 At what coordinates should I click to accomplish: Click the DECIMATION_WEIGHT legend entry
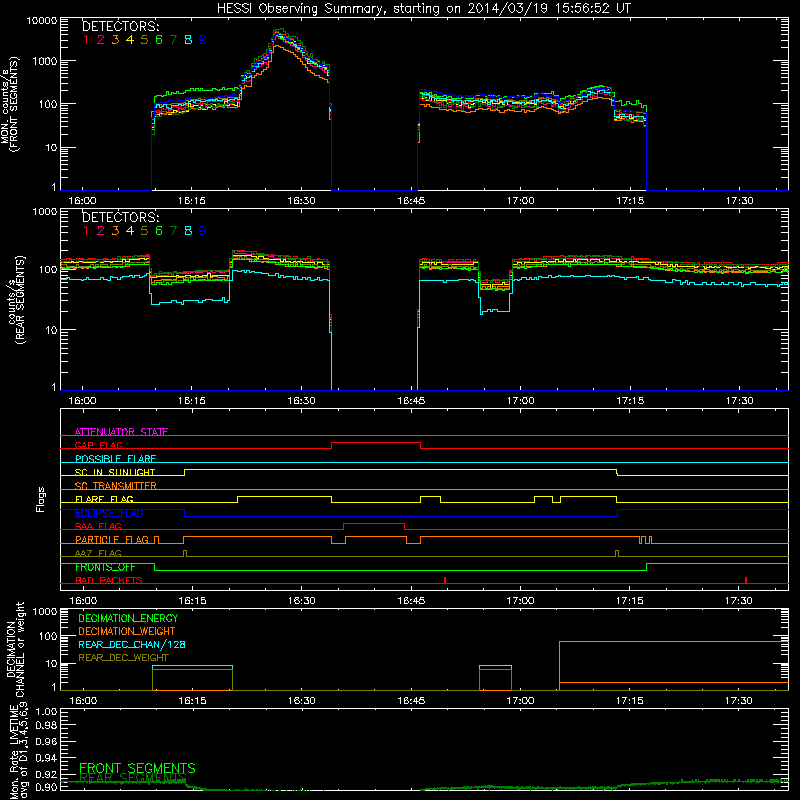(x=127, y=631)
